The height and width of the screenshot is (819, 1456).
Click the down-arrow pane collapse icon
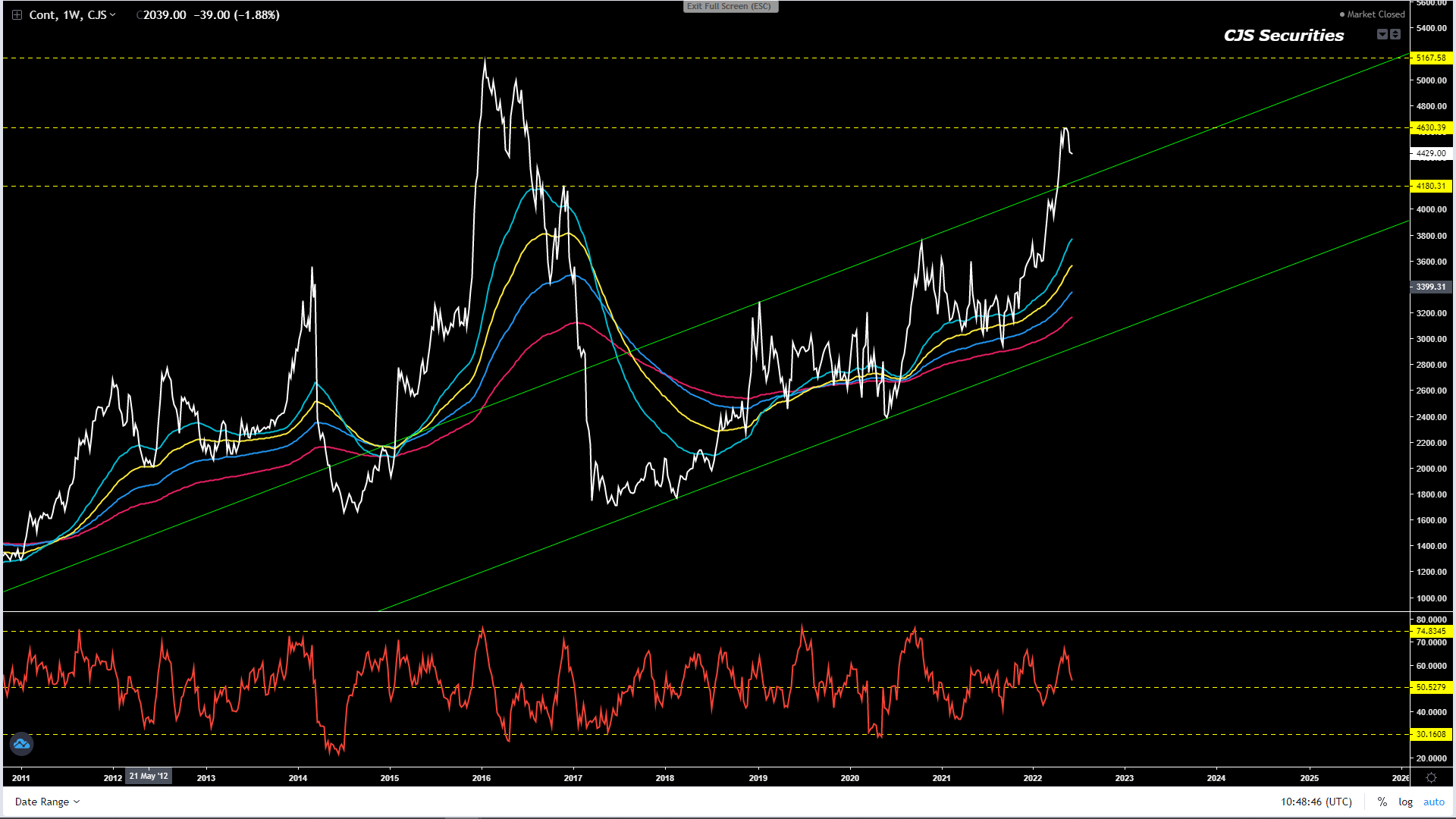click(x=1382, y=34)
